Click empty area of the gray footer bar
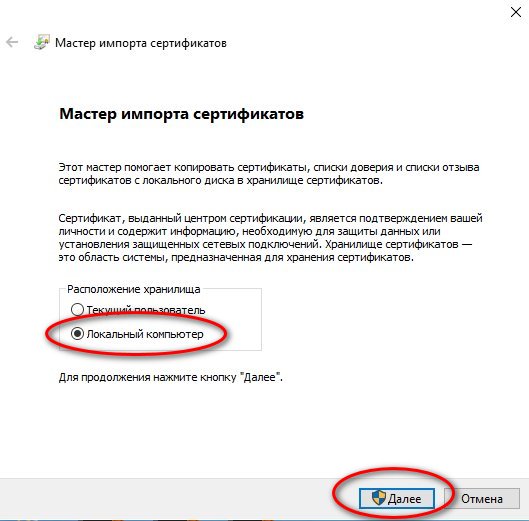529x521 pixels. [169, 498]
